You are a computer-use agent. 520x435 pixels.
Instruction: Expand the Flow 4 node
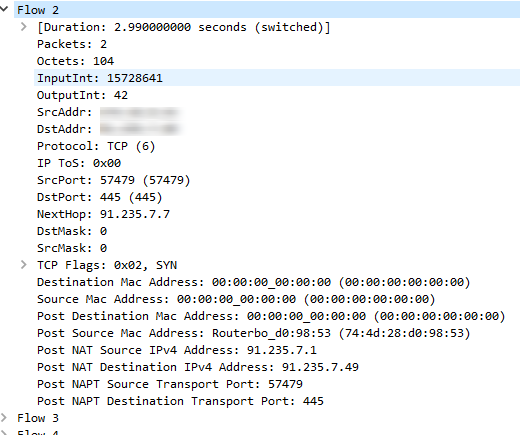pos(4,432)
